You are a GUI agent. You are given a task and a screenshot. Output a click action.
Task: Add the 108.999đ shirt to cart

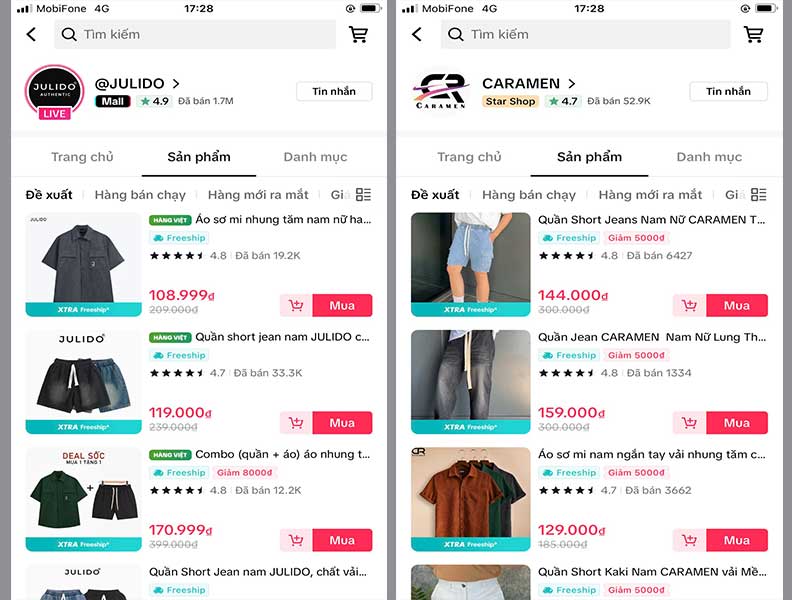point(296,306)
